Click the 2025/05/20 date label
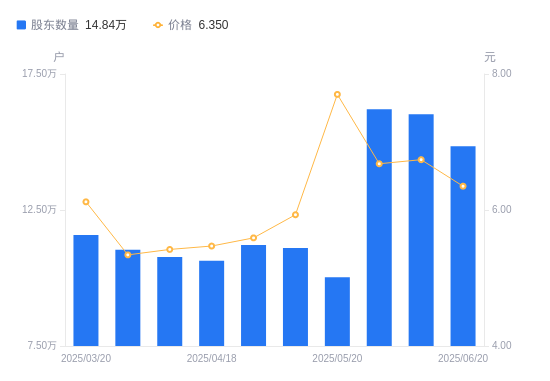This screenshot has height=381, width=550. coord(337,358)
